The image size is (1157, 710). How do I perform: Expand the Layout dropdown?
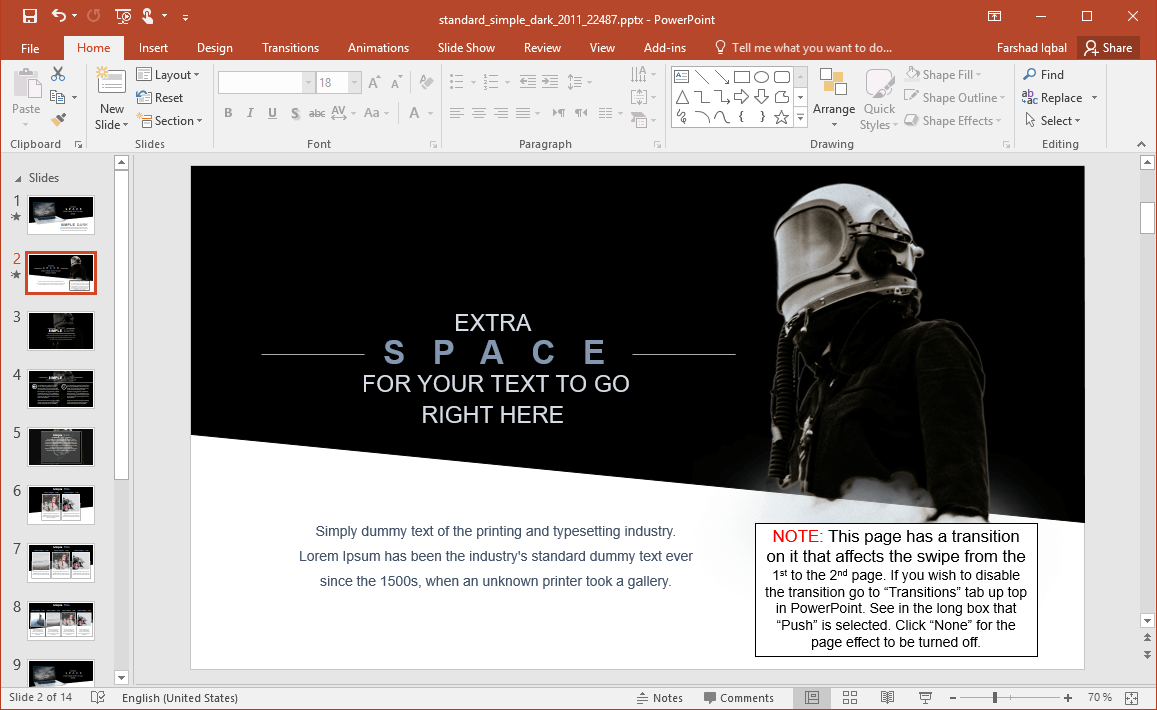click(x=168, y=75)
